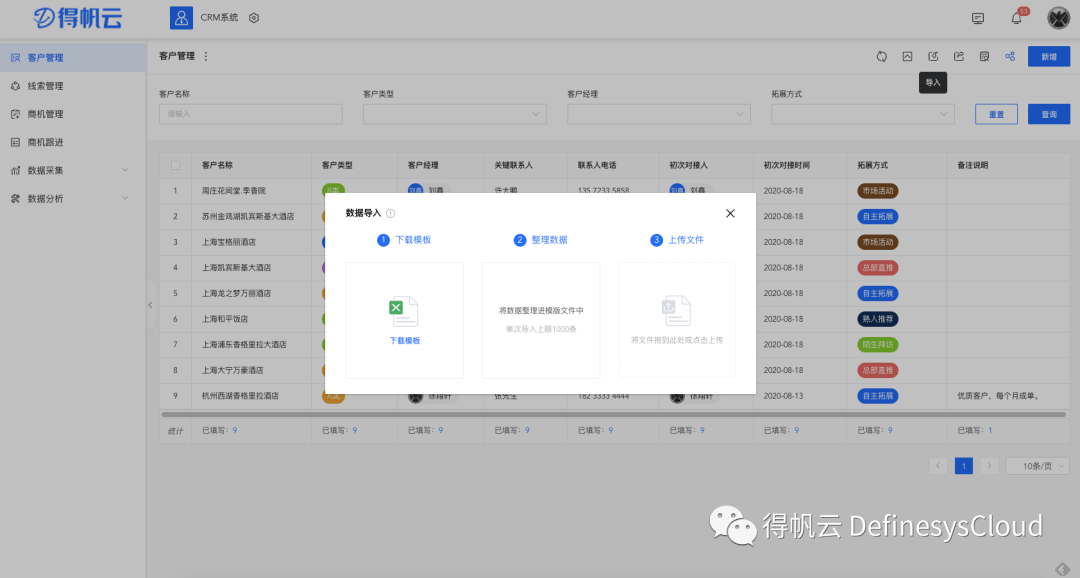1080x578 pixels.
Task: Open the 10条/页 page size dropdown
Action: tap(1037, 466)
